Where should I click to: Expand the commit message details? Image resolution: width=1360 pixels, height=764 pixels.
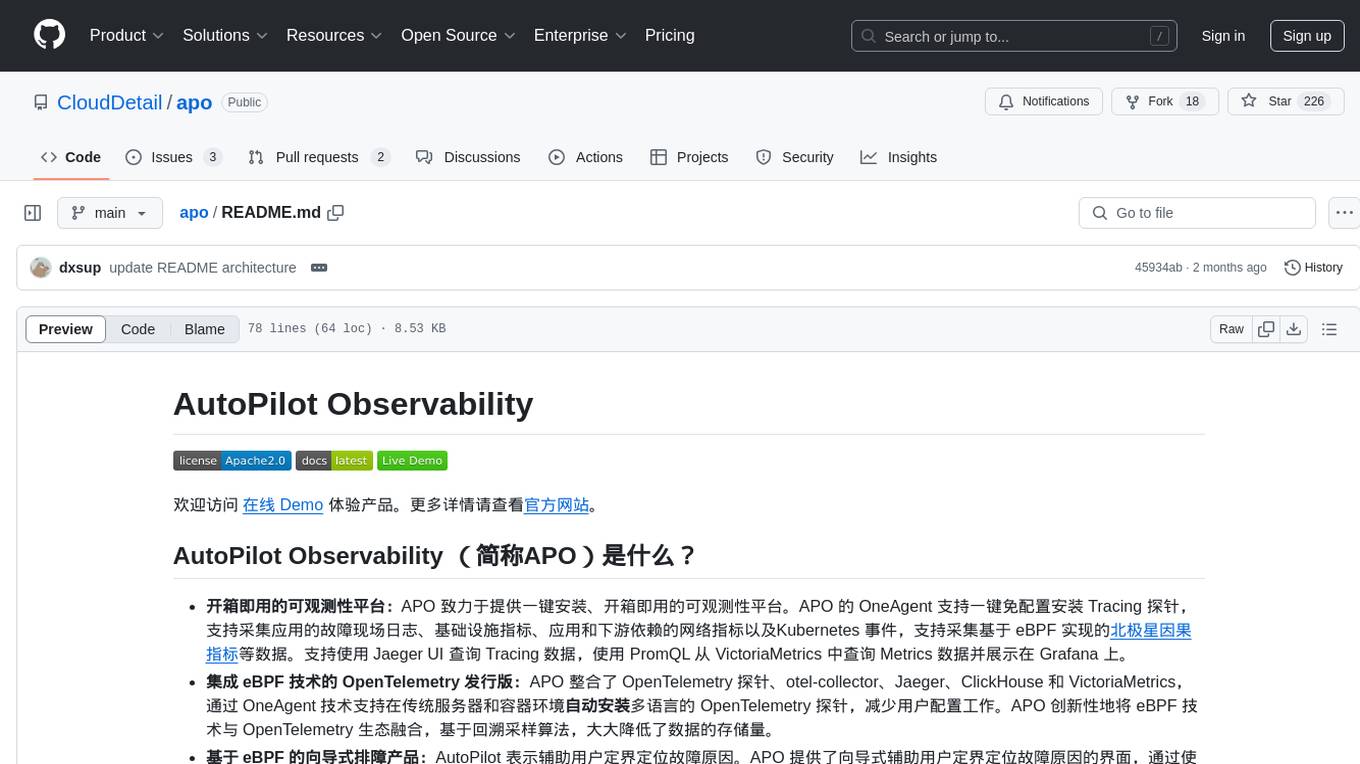(319, 268)
